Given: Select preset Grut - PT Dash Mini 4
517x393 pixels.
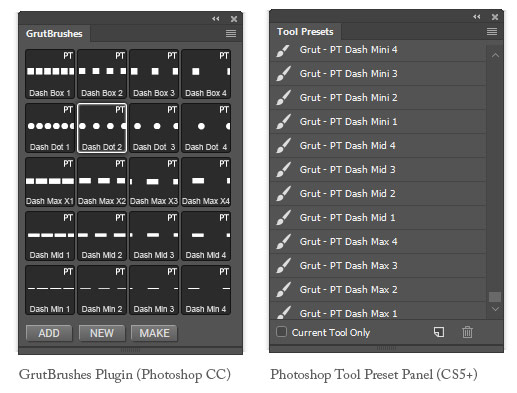Looking at the screenshot, I should [x=378, y=50].
